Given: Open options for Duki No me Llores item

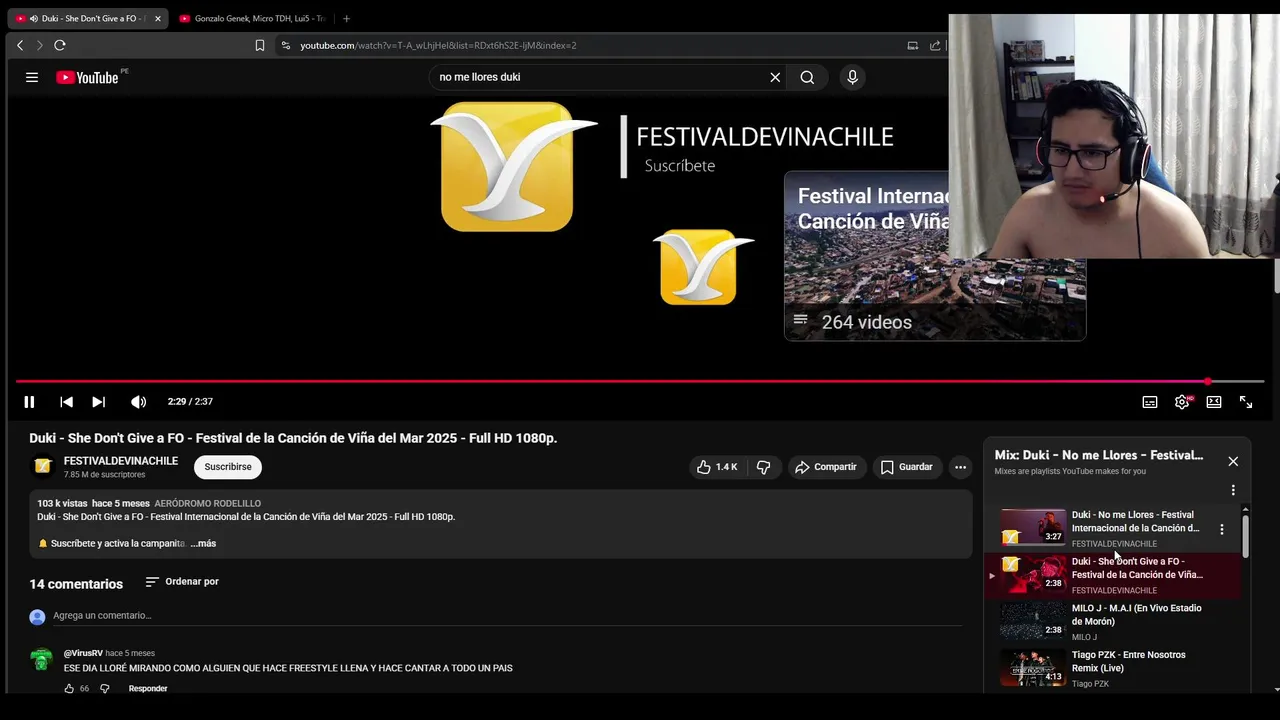Looking at the screenshot, I should pyautogui.click(x=1221, y=529).
